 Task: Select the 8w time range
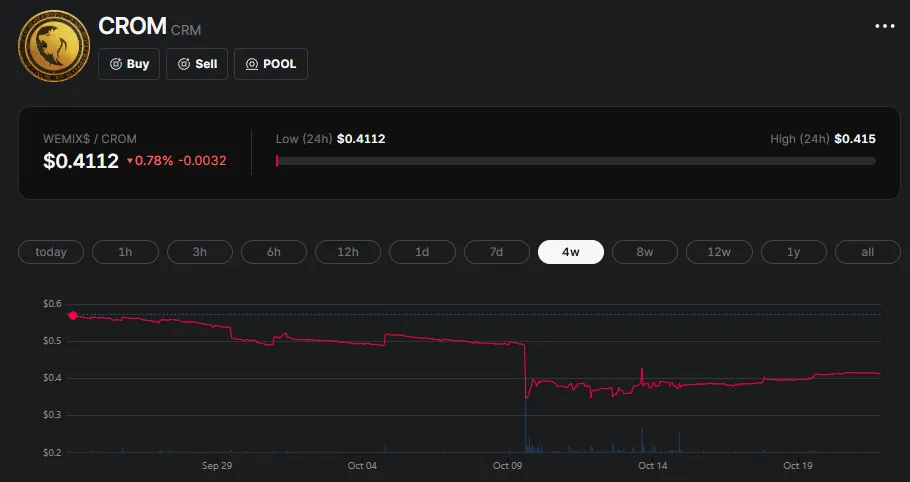(645, 252)
